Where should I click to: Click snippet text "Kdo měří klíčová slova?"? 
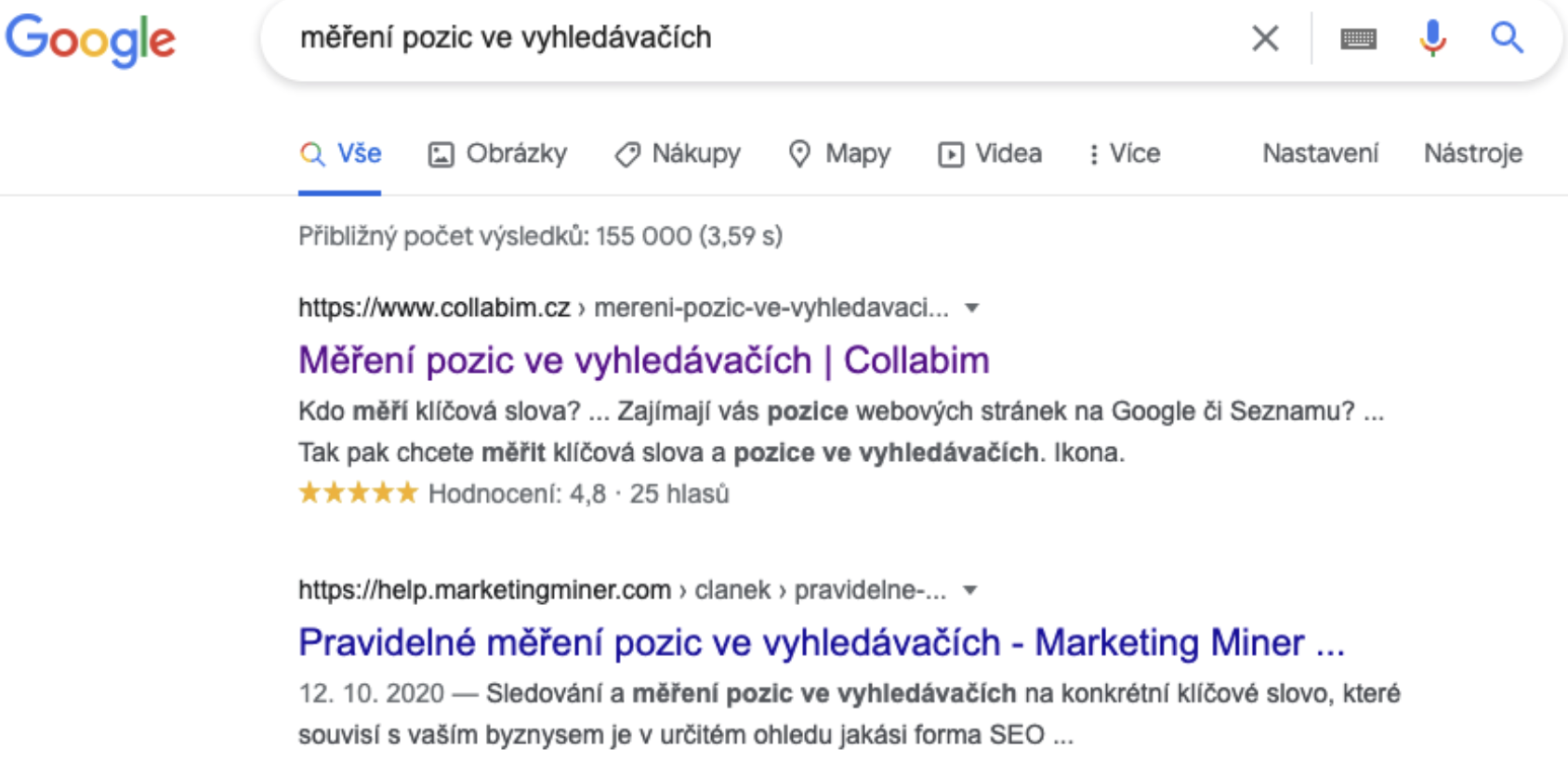point(439,411)
